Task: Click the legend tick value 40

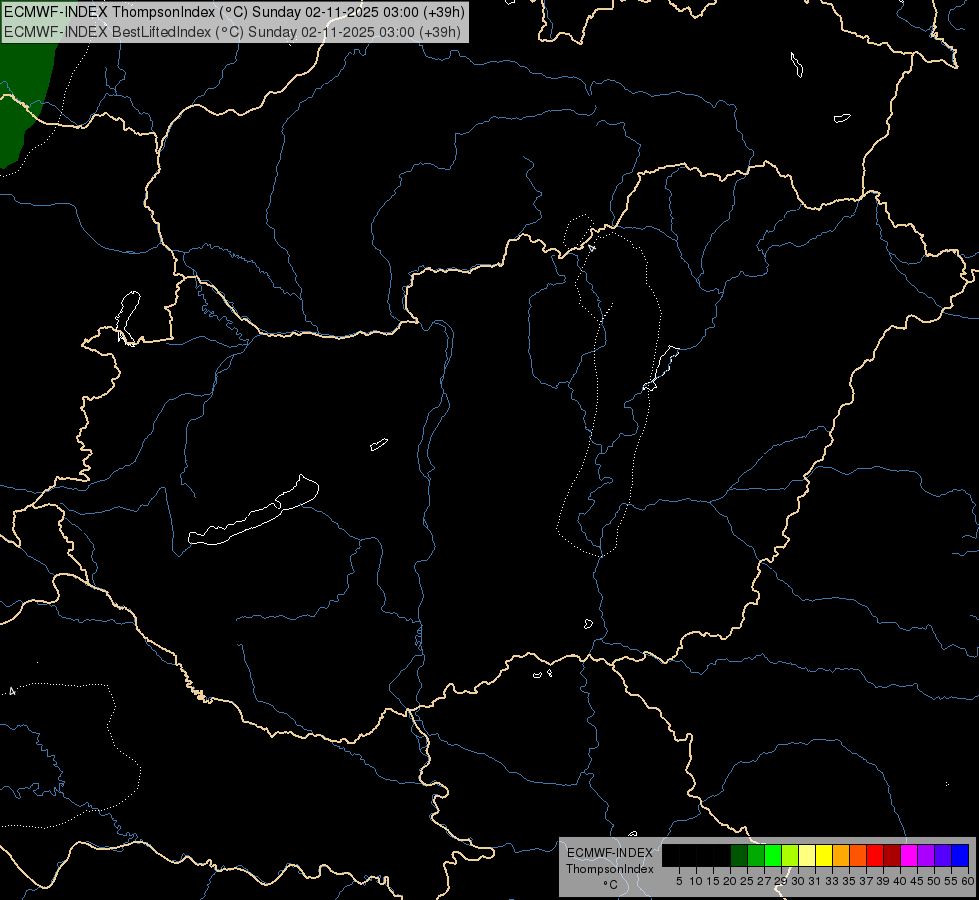Action: (x=900, y=881)
